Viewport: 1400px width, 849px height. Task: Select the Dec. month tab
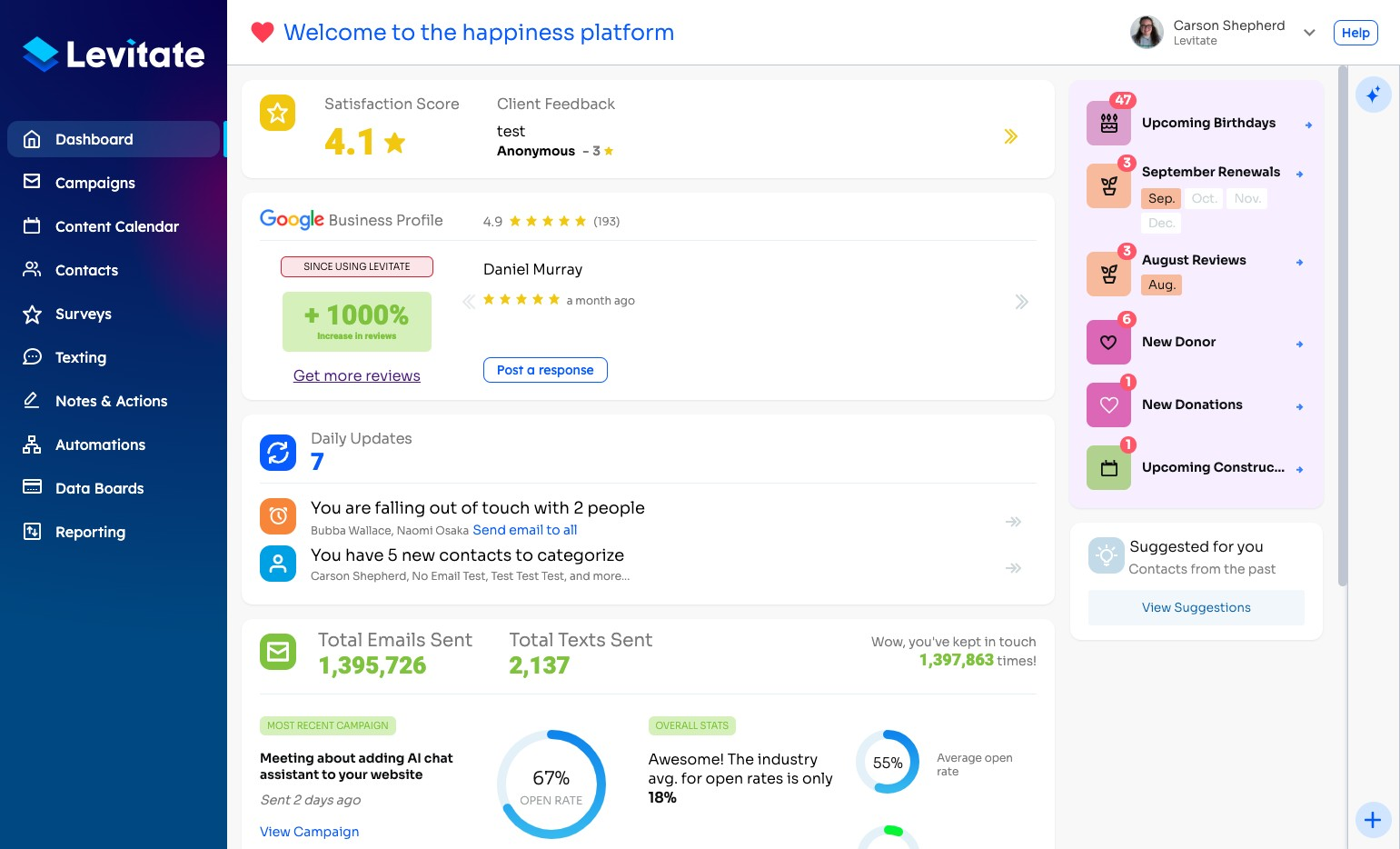(1161, 223)
